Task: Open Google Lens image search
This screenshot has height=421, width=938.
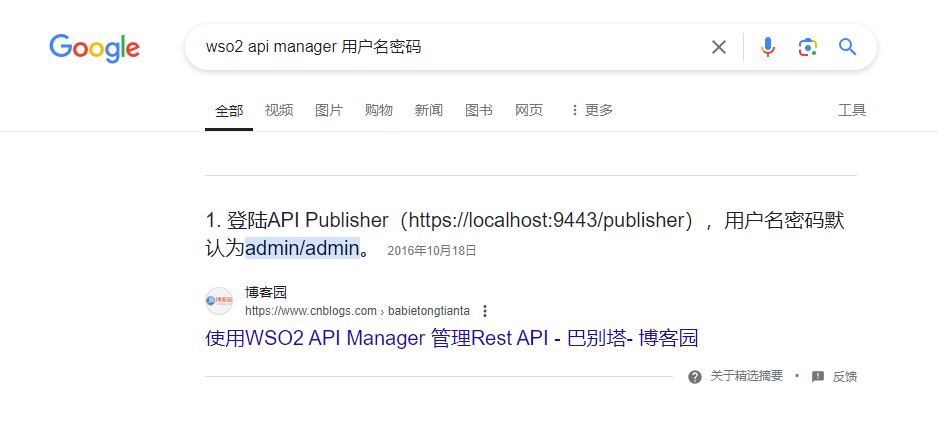Action: click(x=808, y=47)
